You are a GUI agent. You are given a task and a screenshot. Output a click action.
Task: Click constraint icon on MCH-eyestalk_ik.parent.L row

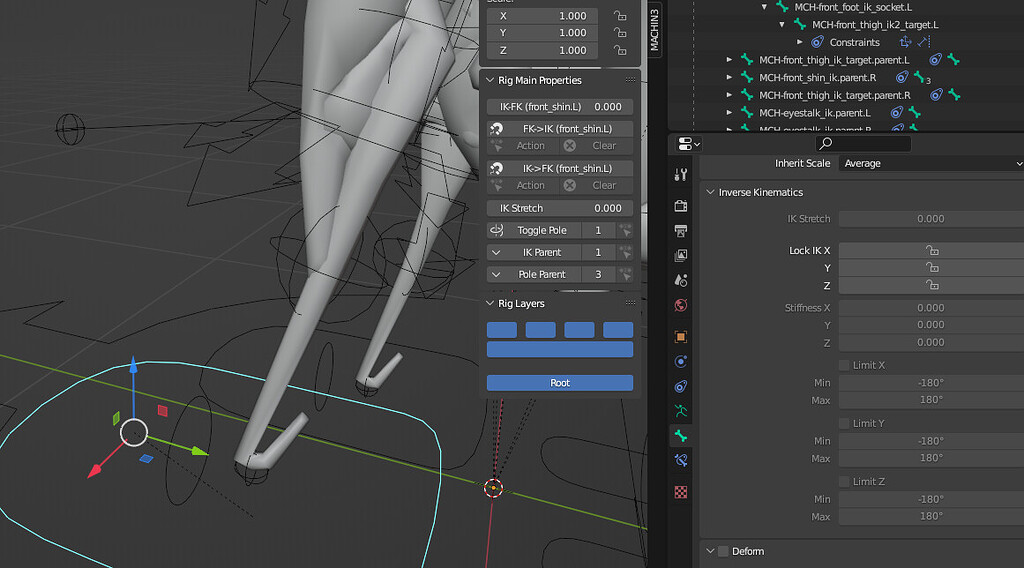tap(897, 112)
